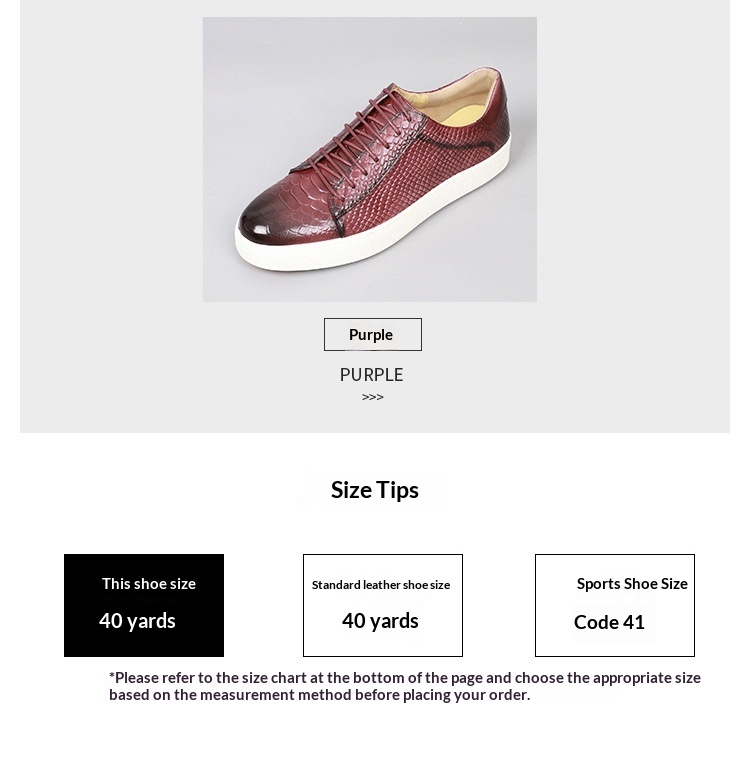750x768 pixels.
Task: Expand the triple arrow chevrons below PURPLE
Action: pyautogui.click(x=372, y=397)
